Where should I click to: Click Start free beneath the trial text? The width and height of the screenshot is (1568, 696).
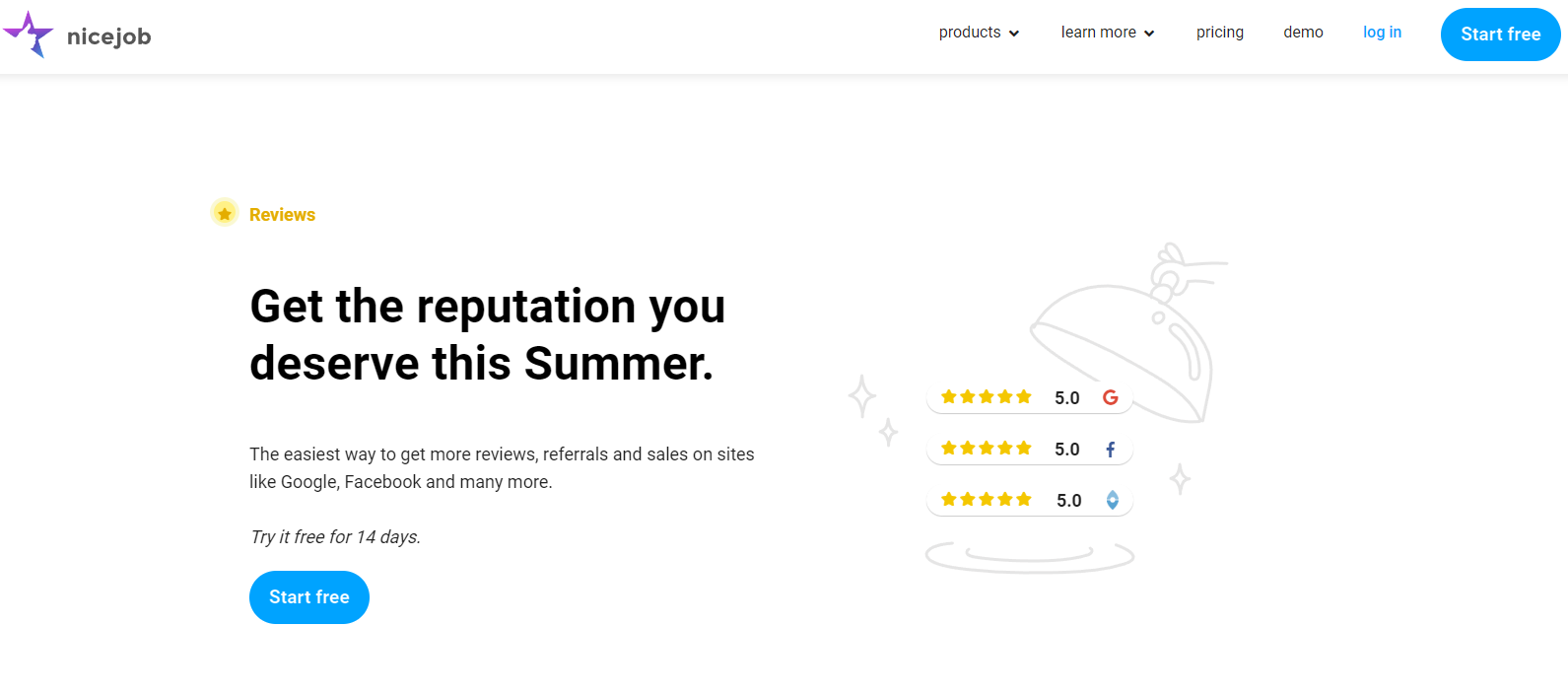(x=308, y=596)
